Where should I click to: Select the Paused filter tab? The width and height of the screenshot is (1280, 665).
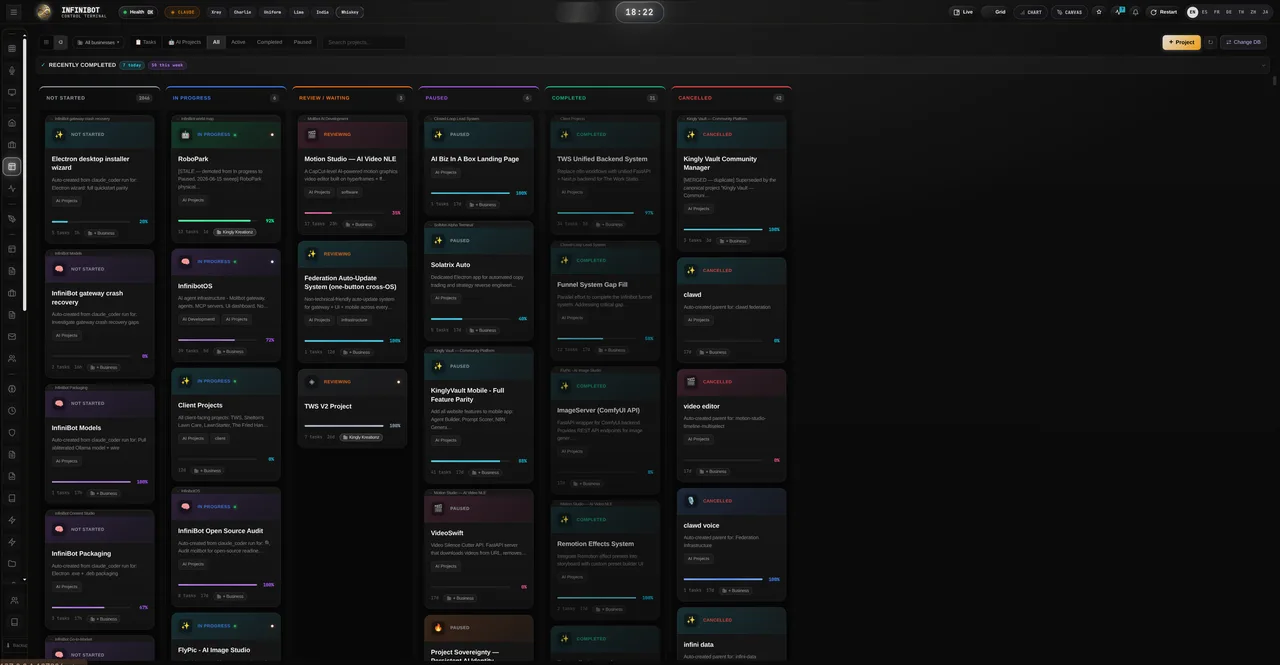pos(302,42)
